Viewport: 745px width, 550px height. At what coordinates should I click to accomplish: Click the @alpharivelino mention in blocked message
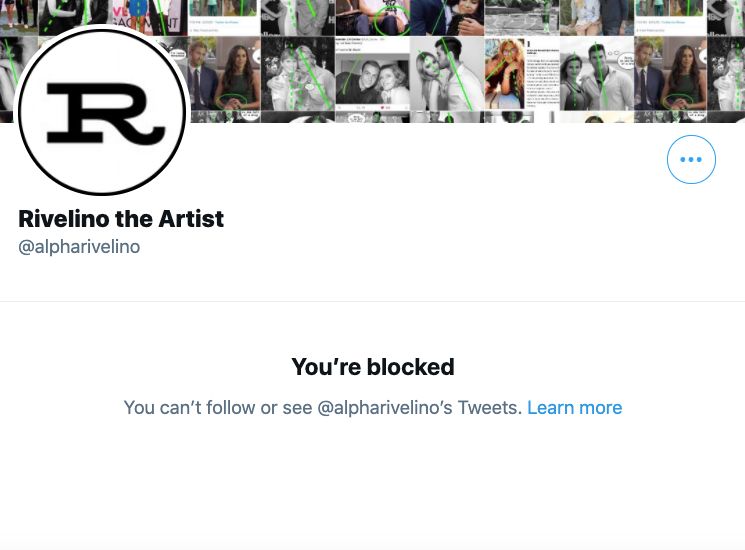[384, 408]
